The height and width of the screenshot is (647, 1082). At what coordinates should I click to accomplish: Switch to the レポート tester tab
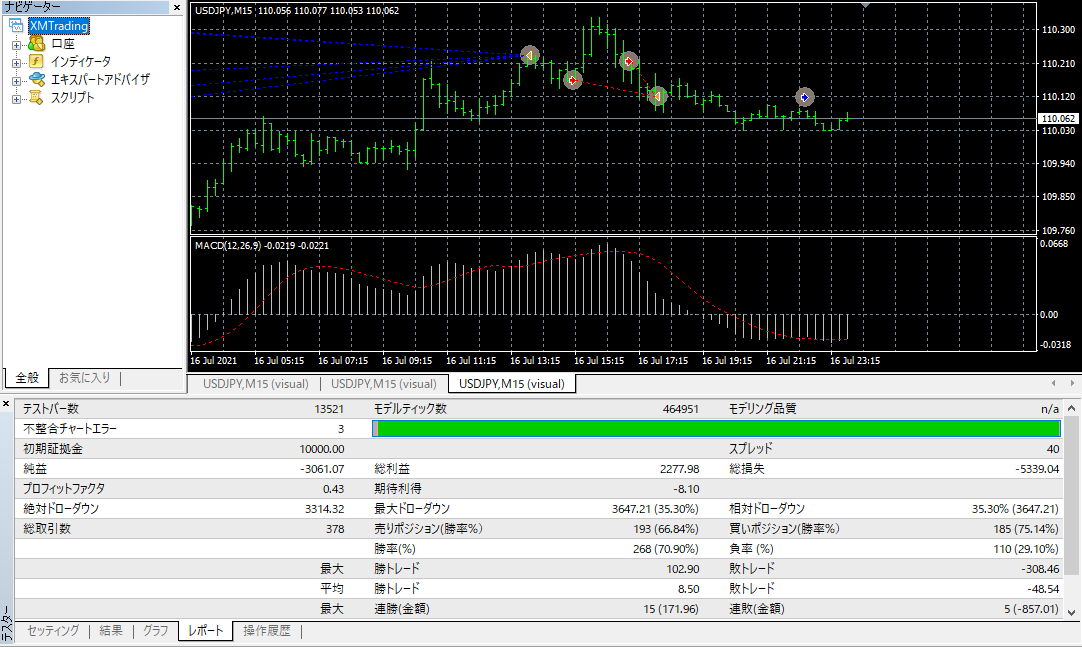click(x=206, y=630)
